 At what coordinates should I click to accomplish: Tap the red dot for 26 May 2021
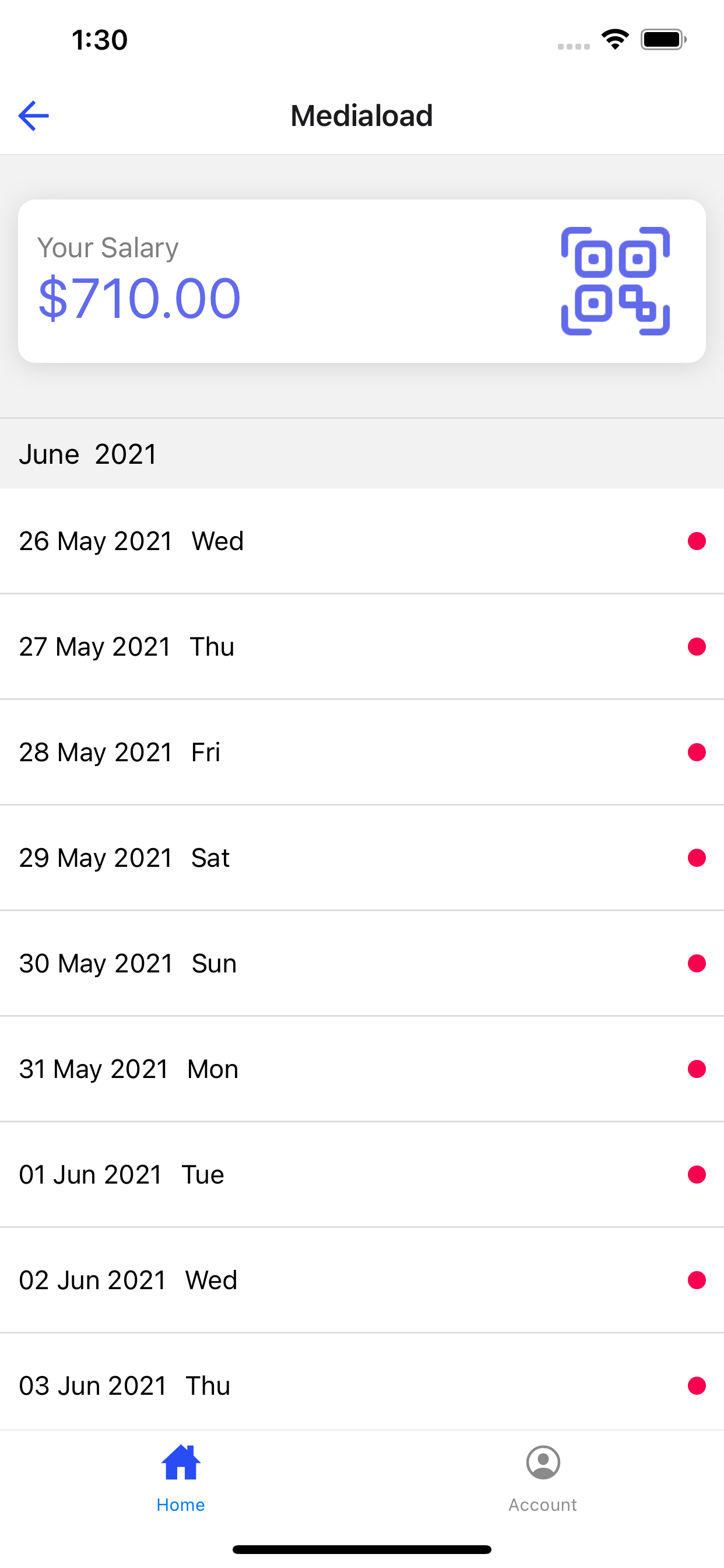pos(697,541)
